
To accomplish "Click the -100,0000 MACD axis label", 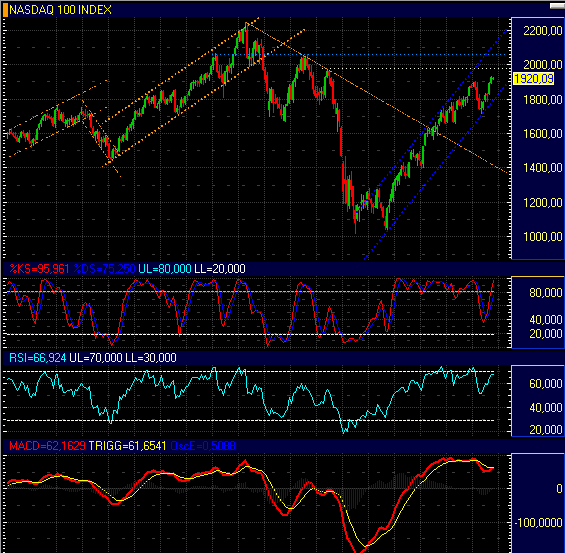I will [x=538, y=522].
